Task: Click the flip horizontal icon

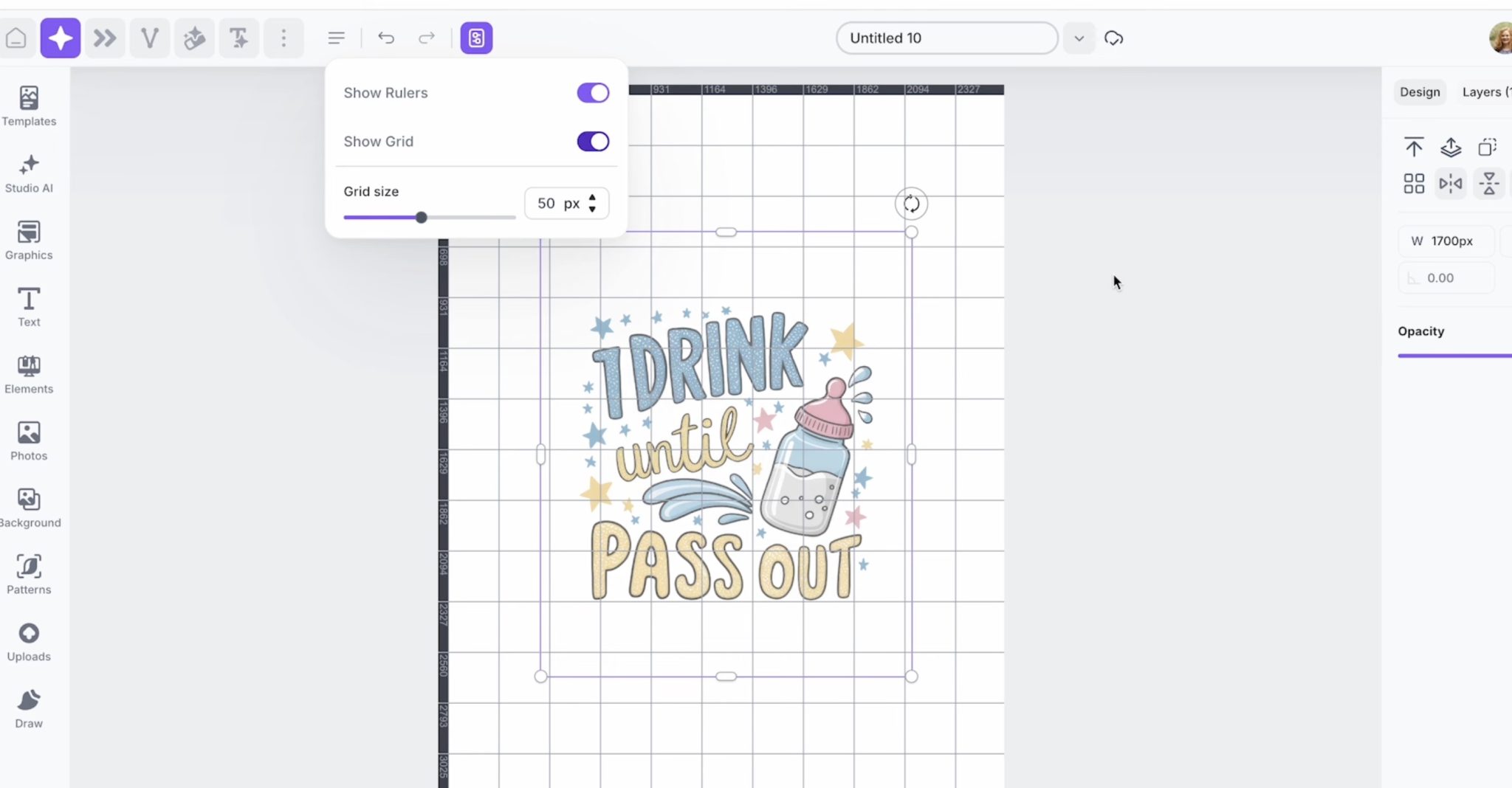Action: pos(1450,183)
